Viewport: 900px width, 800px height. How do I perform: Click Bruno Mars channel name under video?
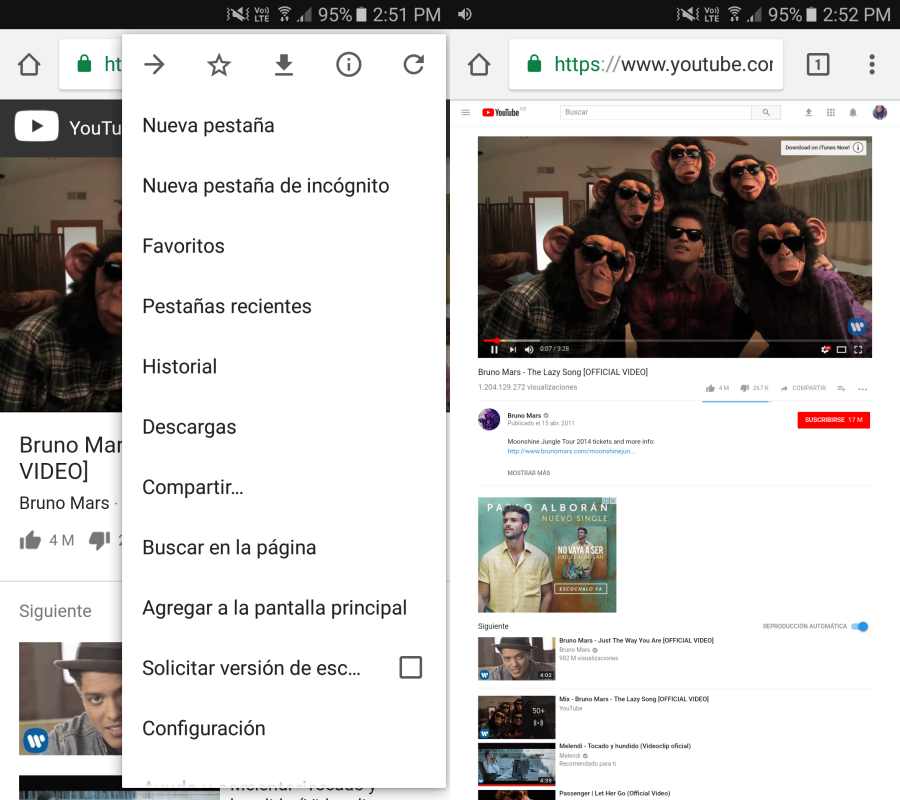click(x=524, y=415)
